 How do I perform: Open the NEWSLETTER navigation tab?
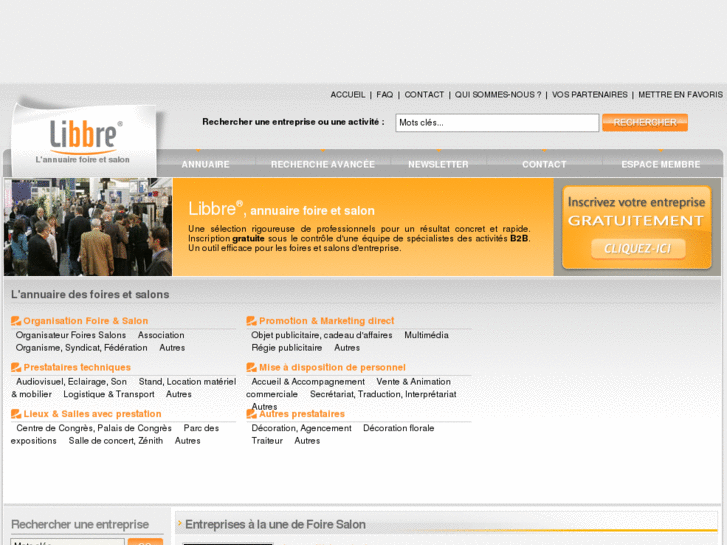click(x=438, y=164)
